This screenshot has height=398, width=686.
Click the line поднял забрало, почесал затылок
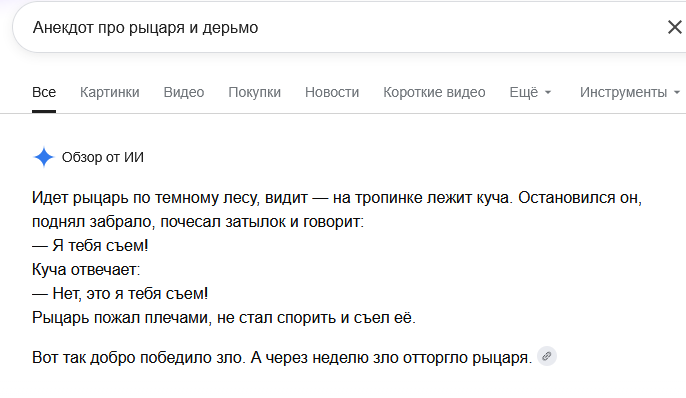click(x=198, y=222)
